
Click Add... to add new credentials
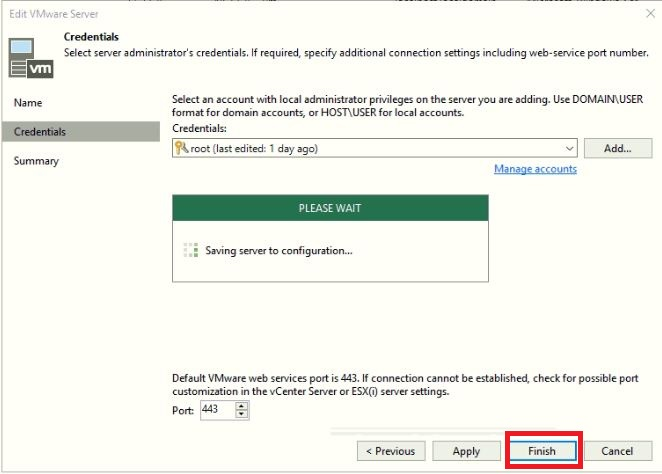[x=618, y=148]
